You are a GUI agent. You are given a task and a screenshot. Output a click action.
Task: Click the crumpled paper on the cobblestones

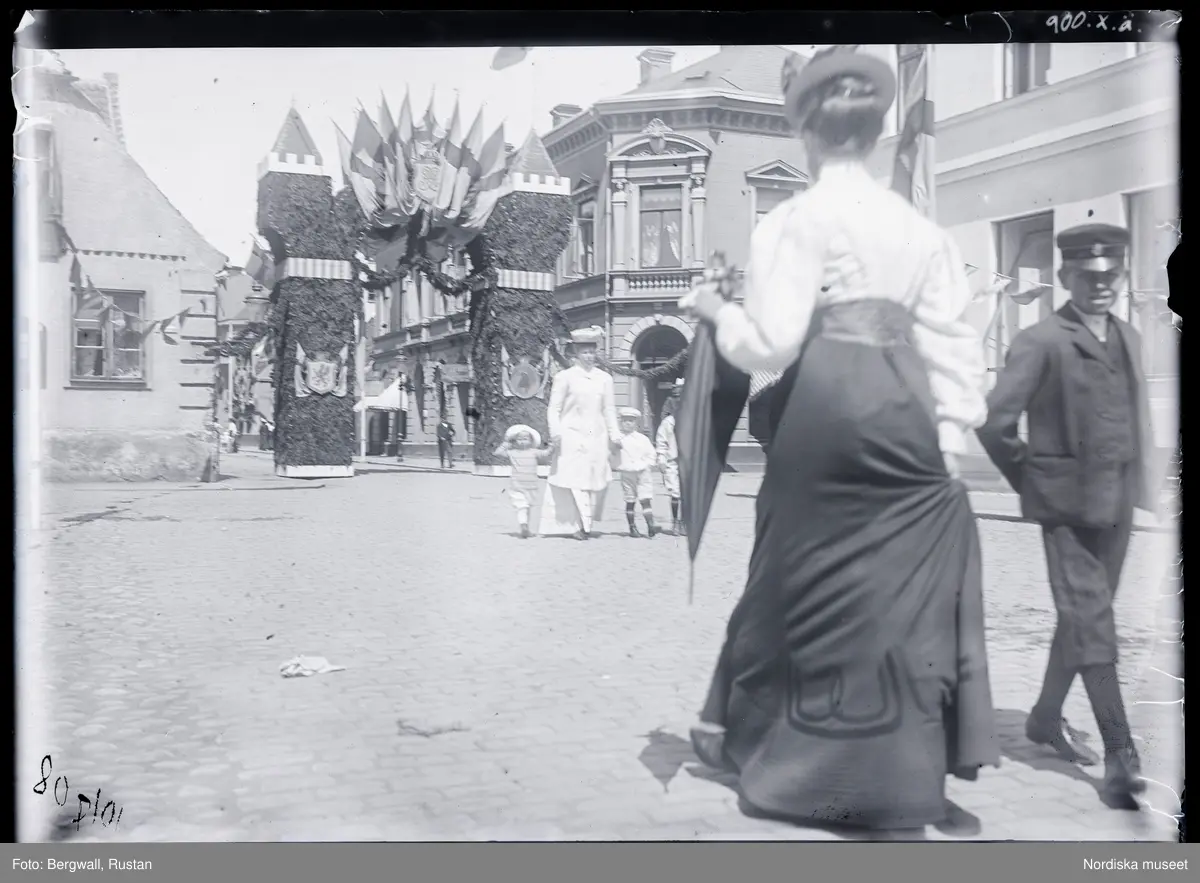point(309,665)
